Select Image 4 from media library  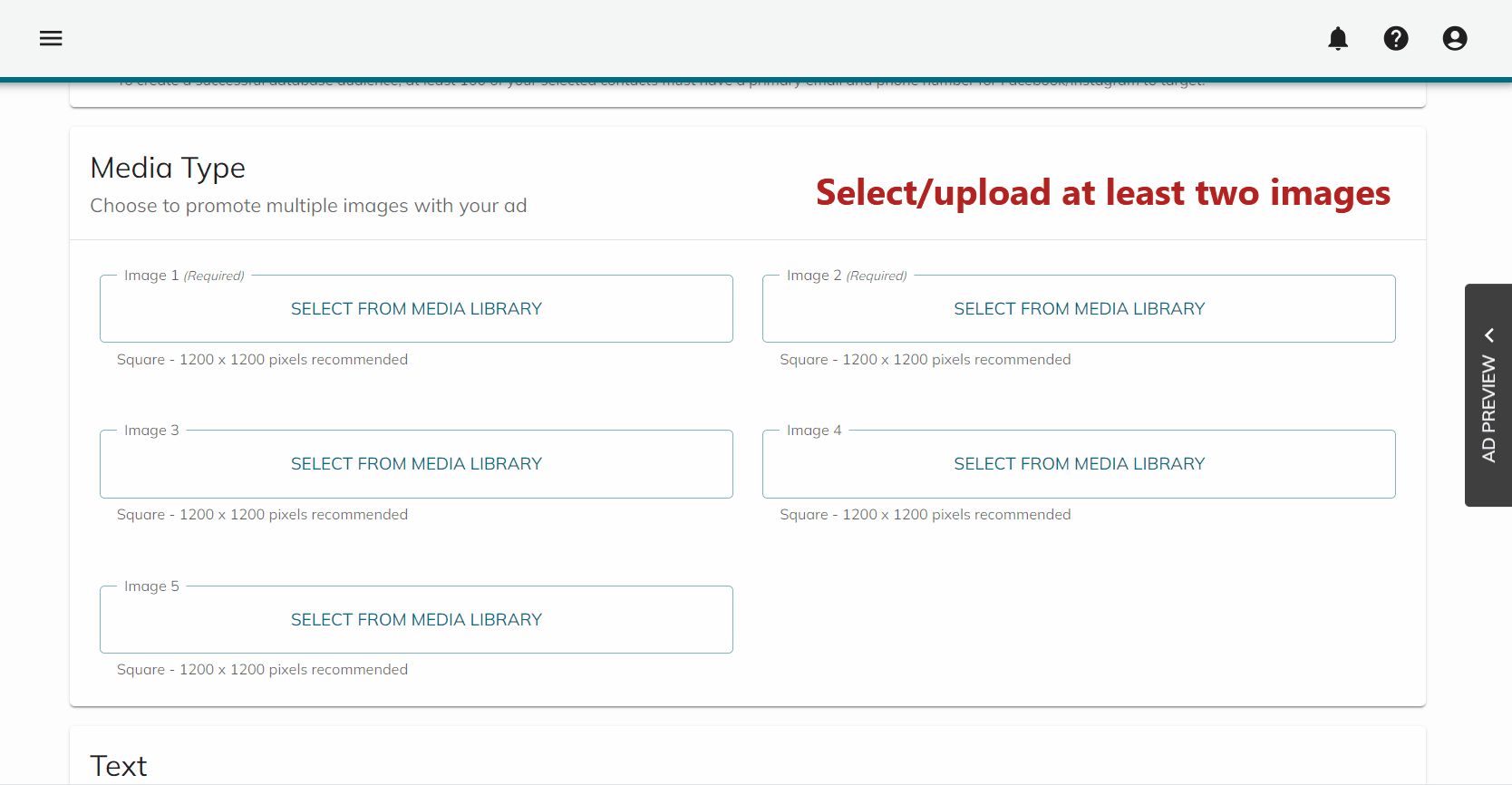(x=1079, y=464)
